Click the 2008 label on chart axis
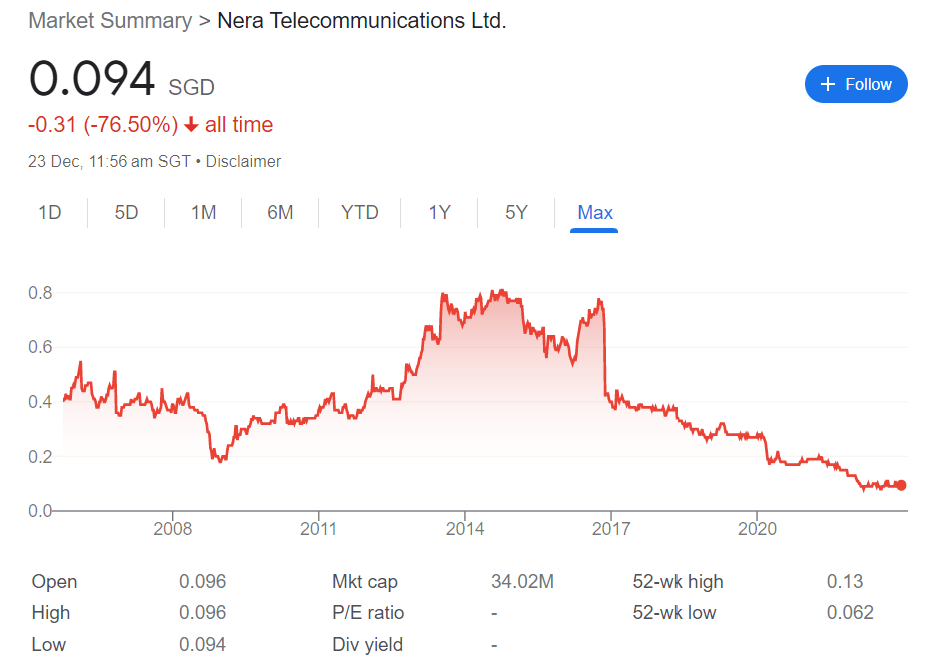Viewport: 951px width, 655px height. click(173, 528)
